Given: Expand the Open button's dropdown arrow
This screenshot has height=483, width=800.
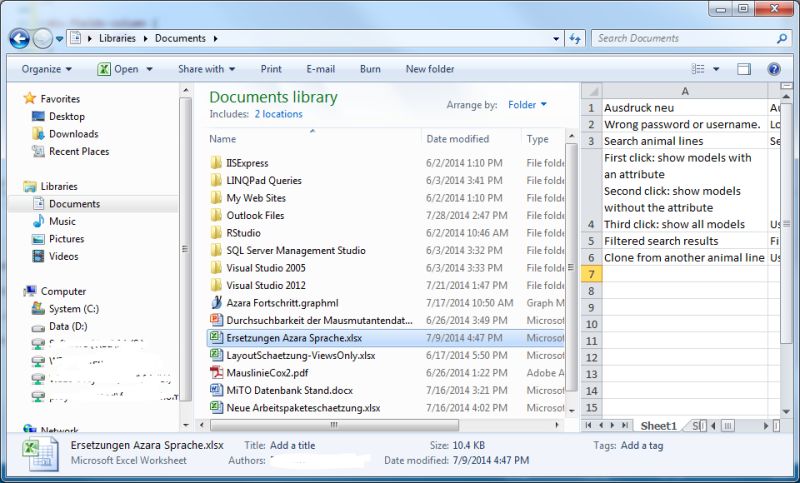Looking at the screenshot, I should pyautogui.click(x=149, y=69).
